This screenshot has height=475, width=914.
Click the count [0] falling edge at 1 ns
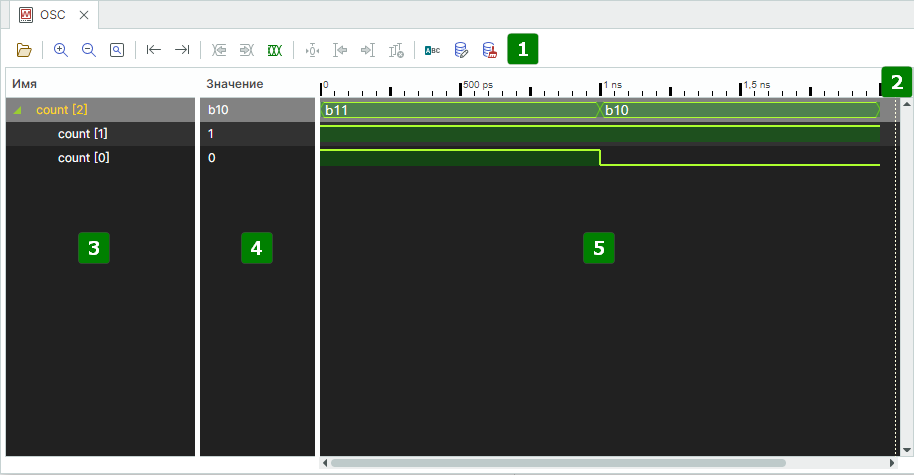(x=600, y=157)
